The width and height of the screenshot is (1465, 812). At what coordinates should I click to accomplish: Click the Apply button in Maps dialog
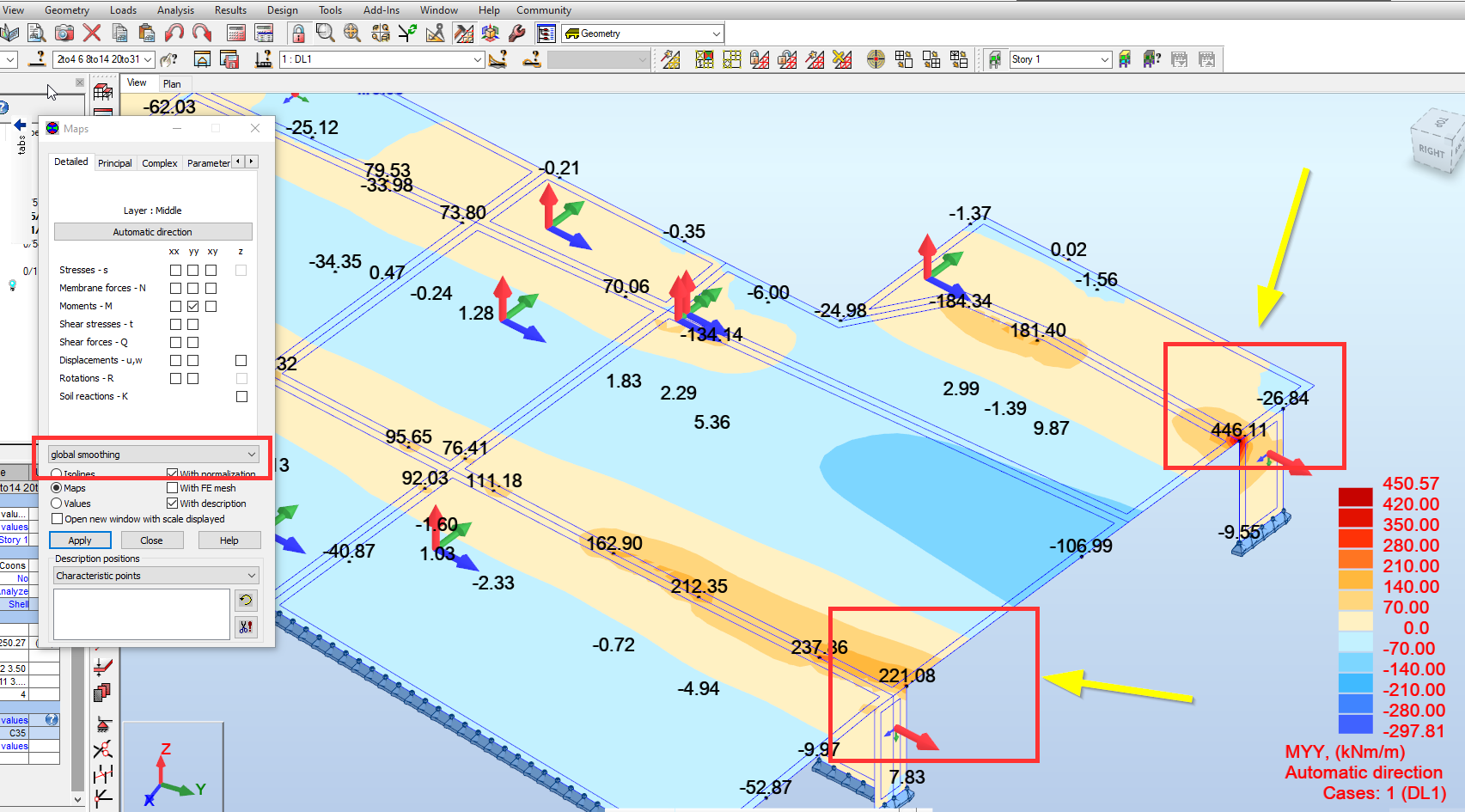pos(80,540)
